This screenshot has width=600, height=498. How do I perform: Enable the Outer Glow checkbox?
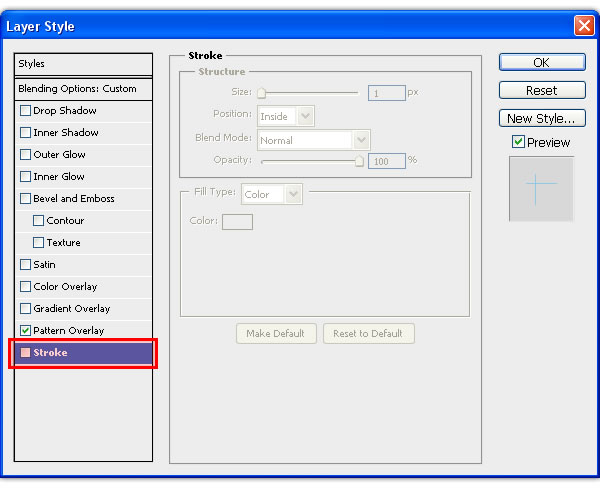25,154
